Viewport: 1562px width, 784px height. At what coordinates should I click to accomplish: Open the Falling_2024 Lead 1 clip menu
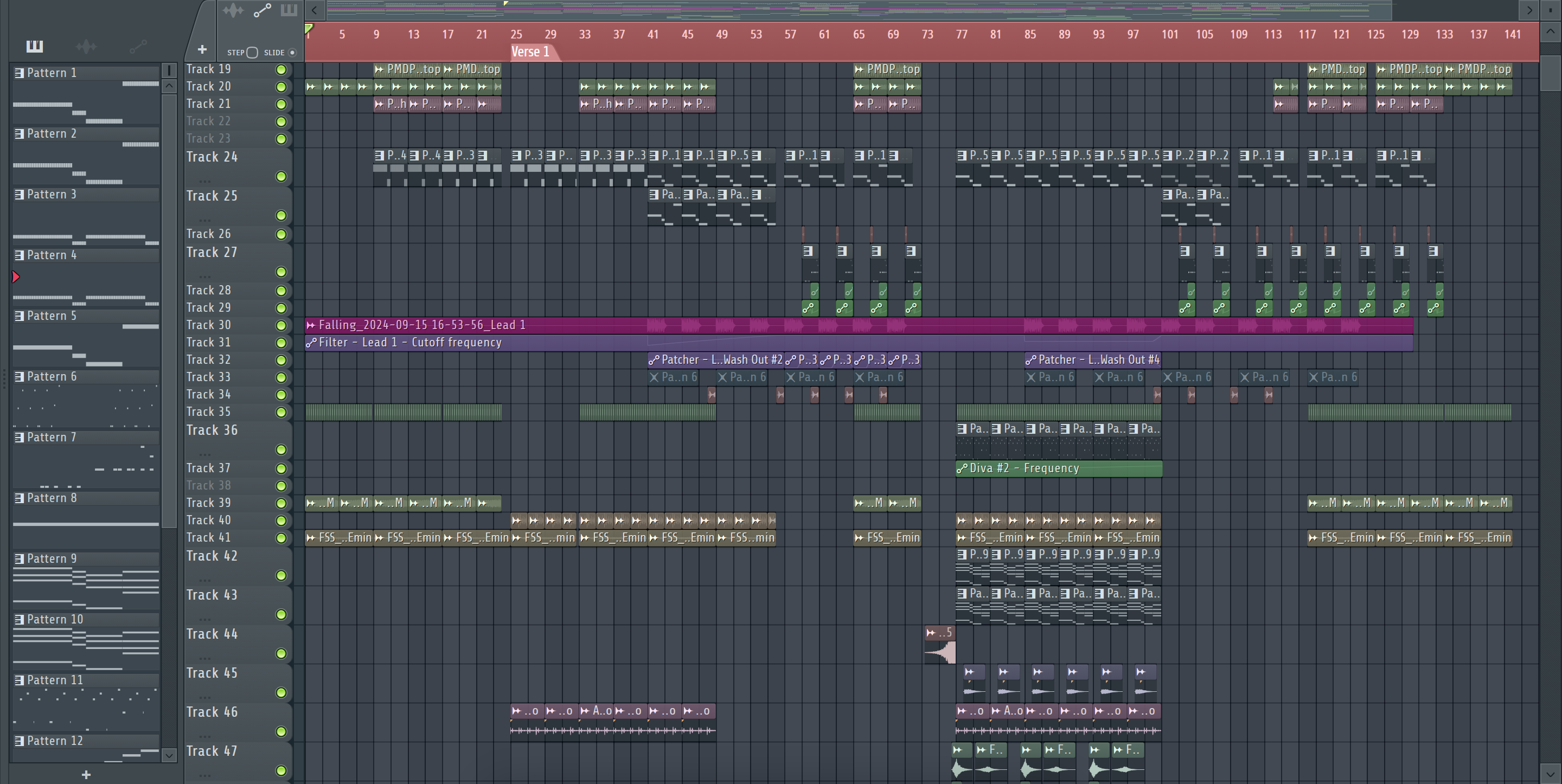coord(311,326)
